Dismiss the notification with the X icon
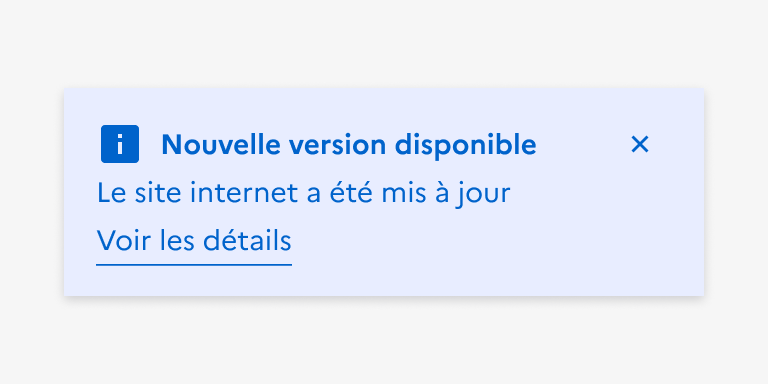768x384 pixels. click(x=640, y=144)
